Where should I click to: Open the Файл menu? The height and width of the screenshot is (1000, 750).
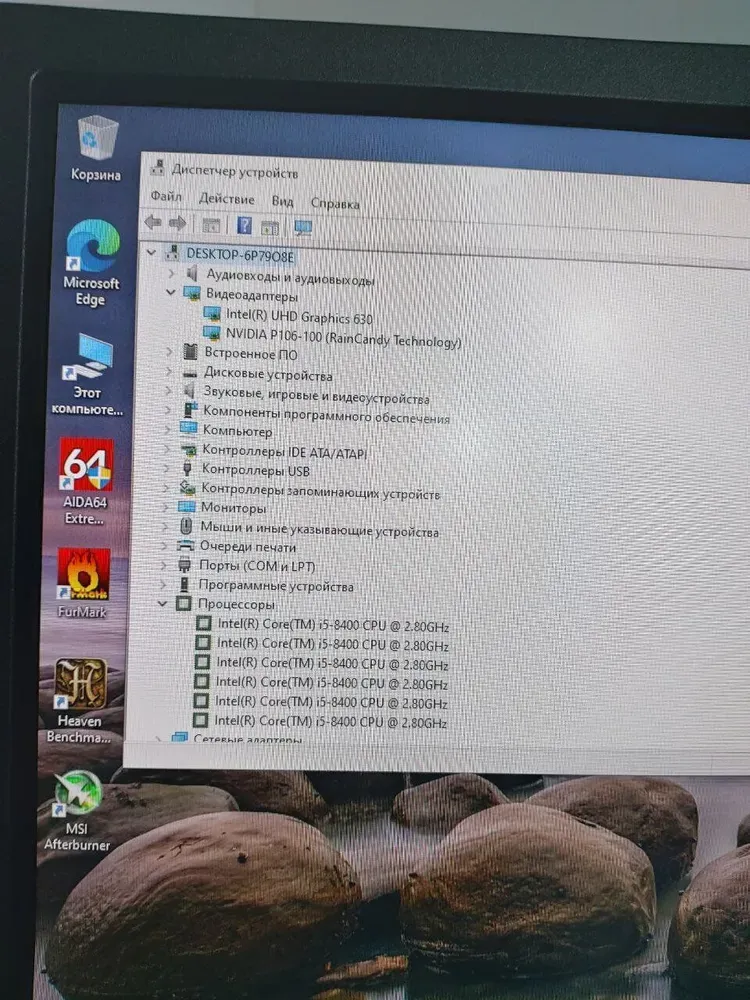click(x=166, y=197)
